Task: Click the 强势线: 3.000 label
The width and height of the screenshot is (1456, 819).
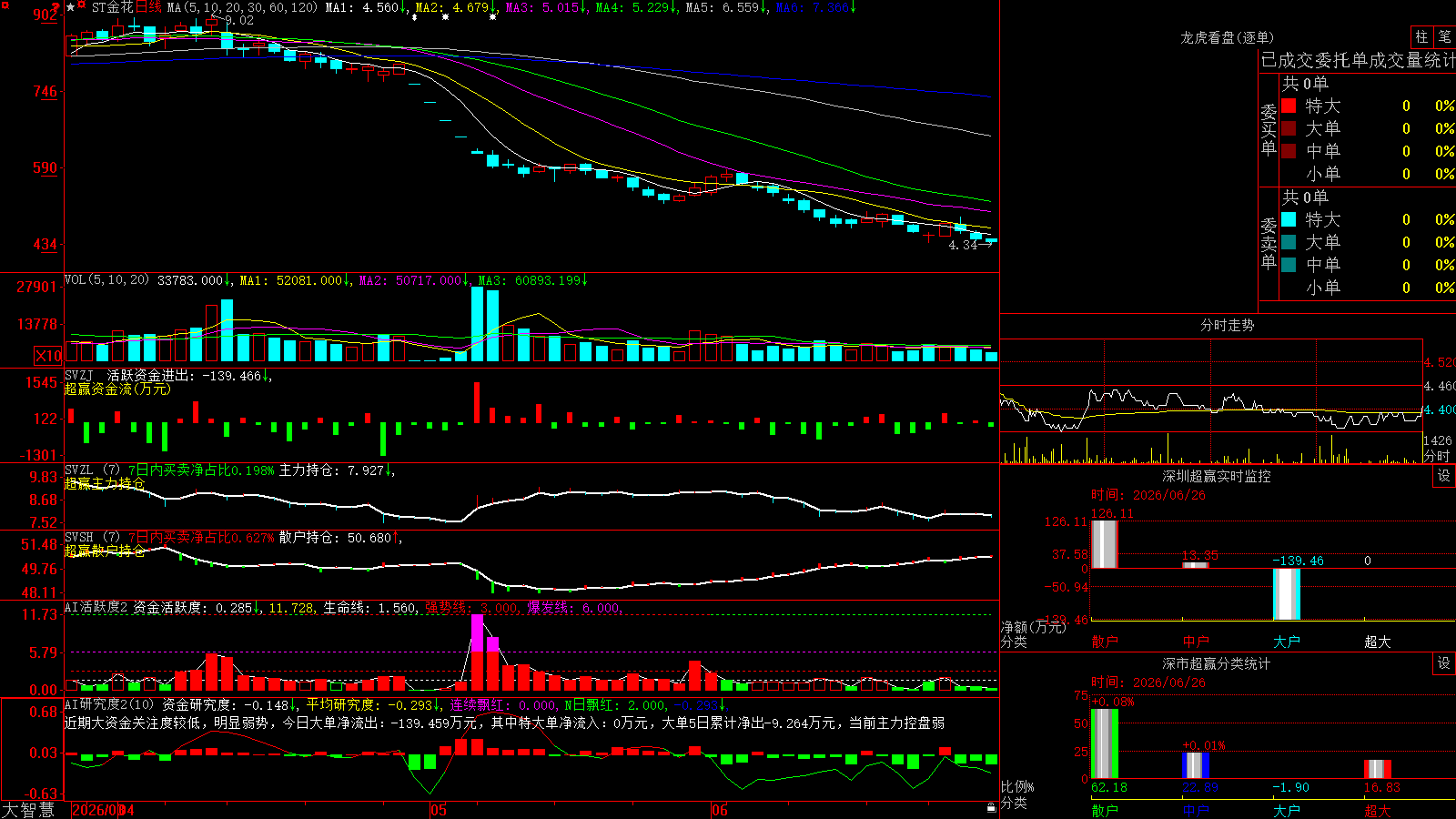Action: point(471,607)
